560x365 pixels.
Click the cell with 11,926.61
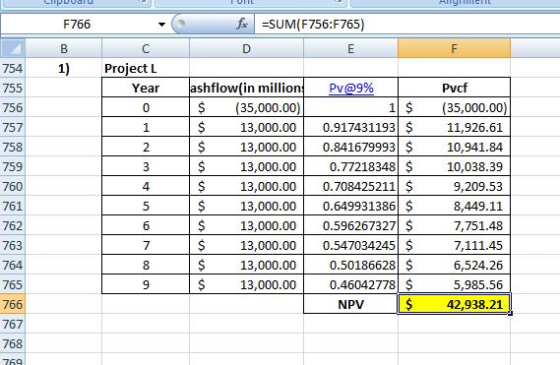coord(454,127)
